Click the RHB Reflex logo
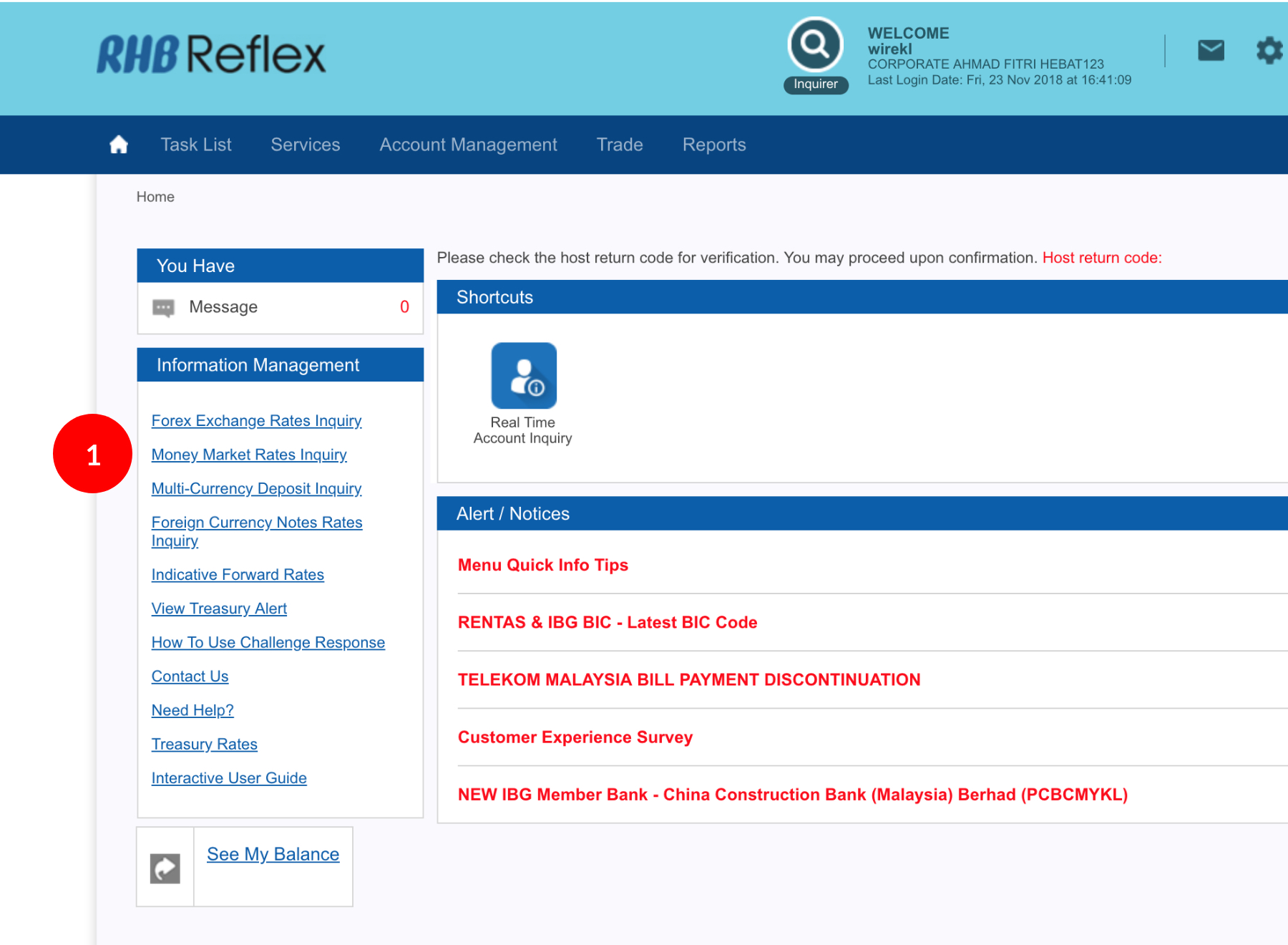Image resolution: width=1288 pixels, height=945 pixels. pyautogui.click(x=211, y=55)
